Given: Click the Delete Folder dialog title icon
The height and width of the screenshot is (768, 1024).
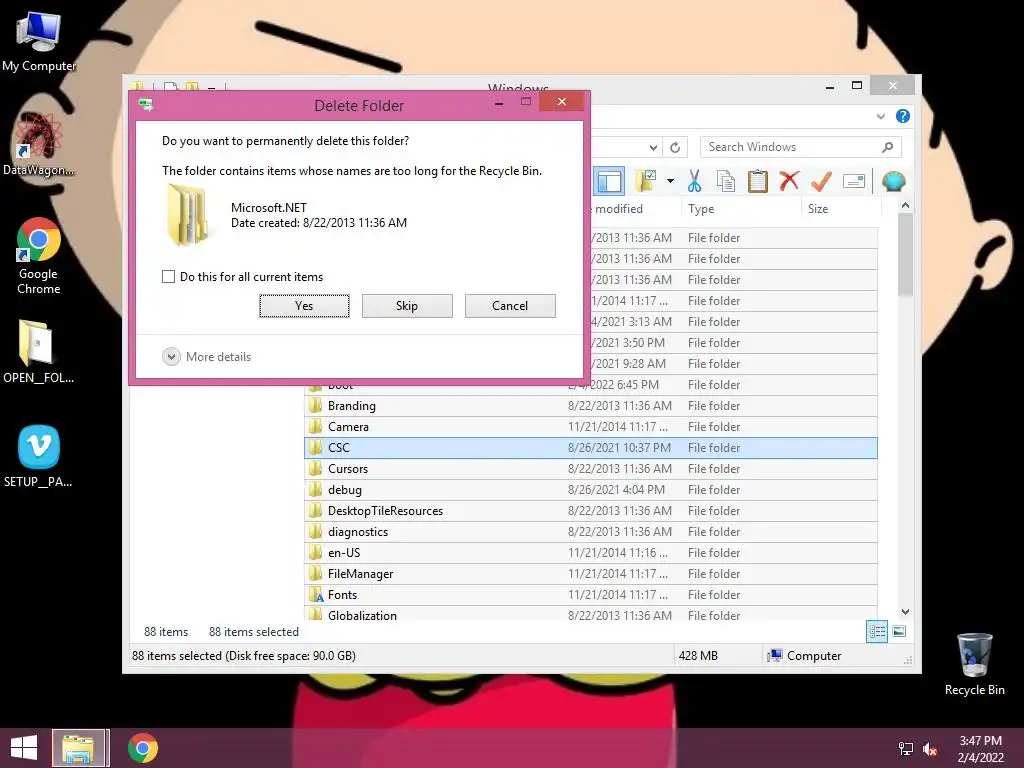Looking at the screenshot, I should (x=146, y=105).
